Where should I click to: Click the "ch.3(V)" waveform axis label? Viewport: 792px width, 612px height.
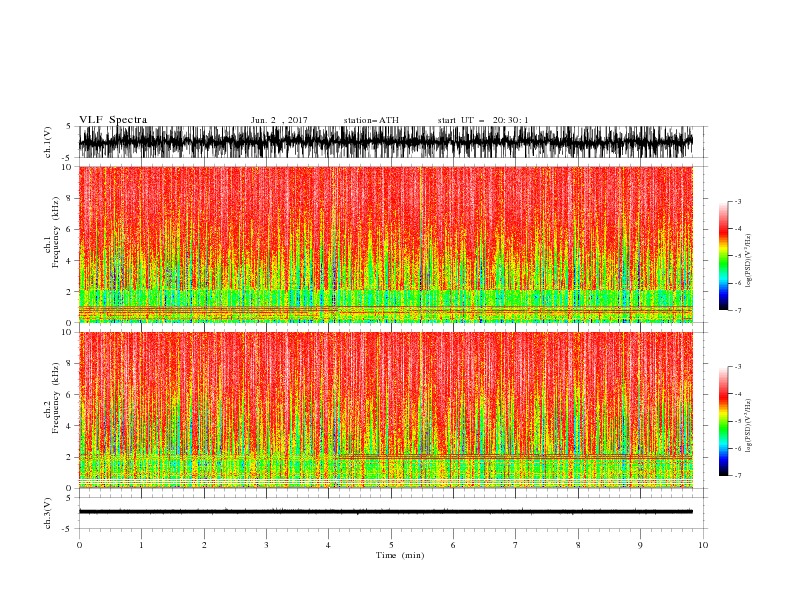click(48, 513)
